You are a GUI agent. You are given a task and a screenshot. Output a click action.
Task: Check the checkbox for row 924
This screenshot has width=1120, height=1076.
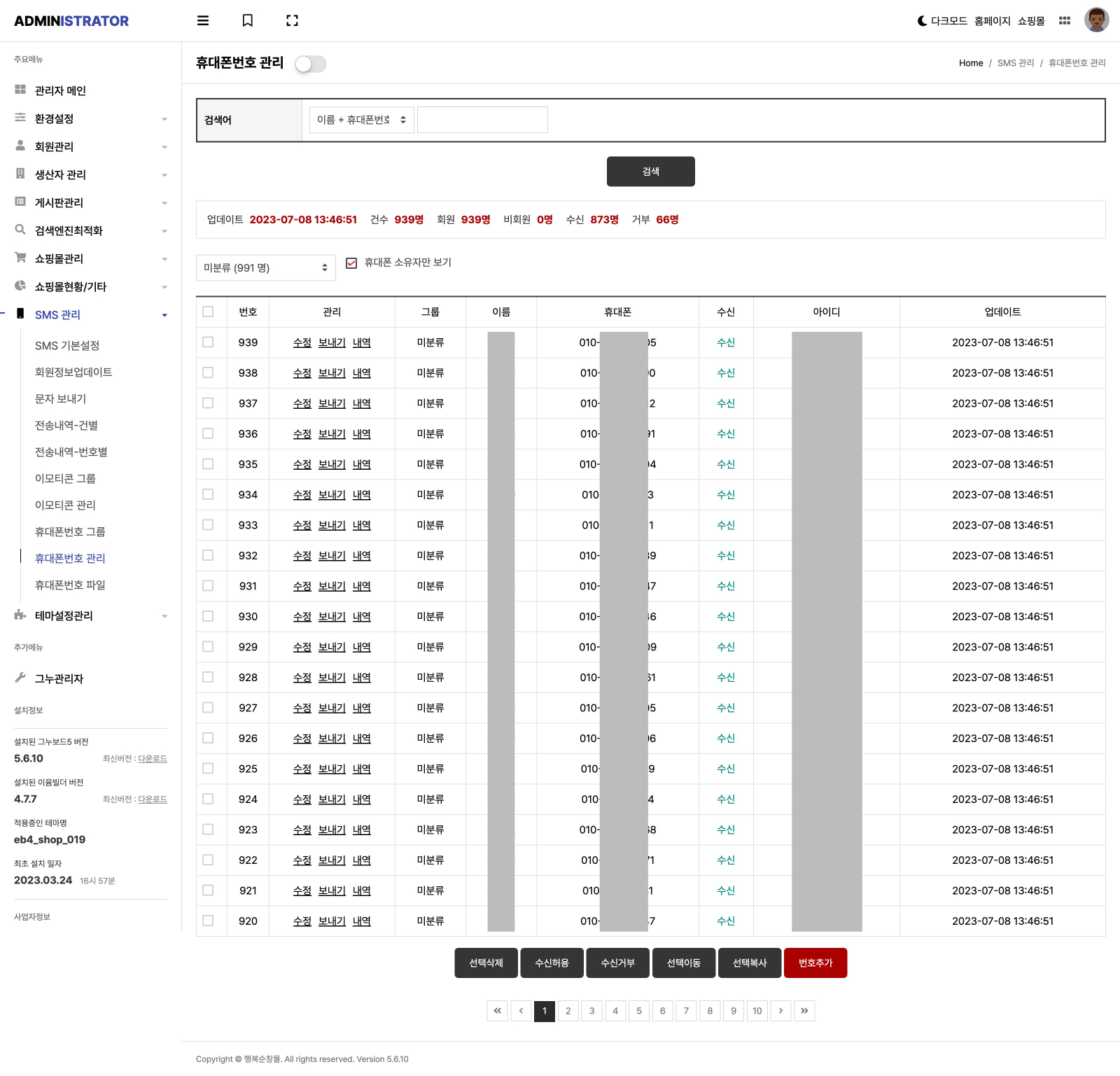[208, 799]
